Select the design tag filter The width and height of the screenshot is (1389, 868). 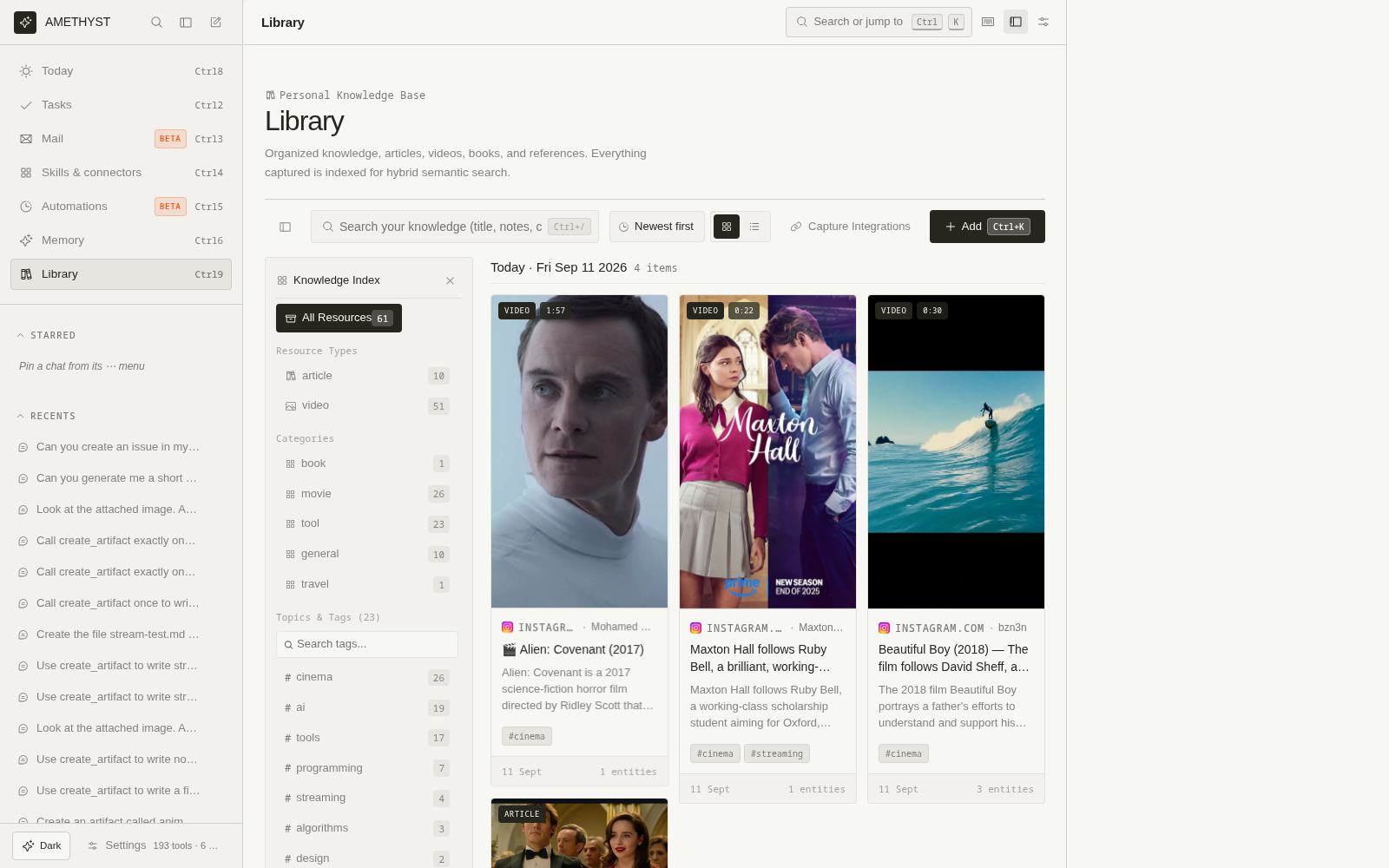pos(368,858)
